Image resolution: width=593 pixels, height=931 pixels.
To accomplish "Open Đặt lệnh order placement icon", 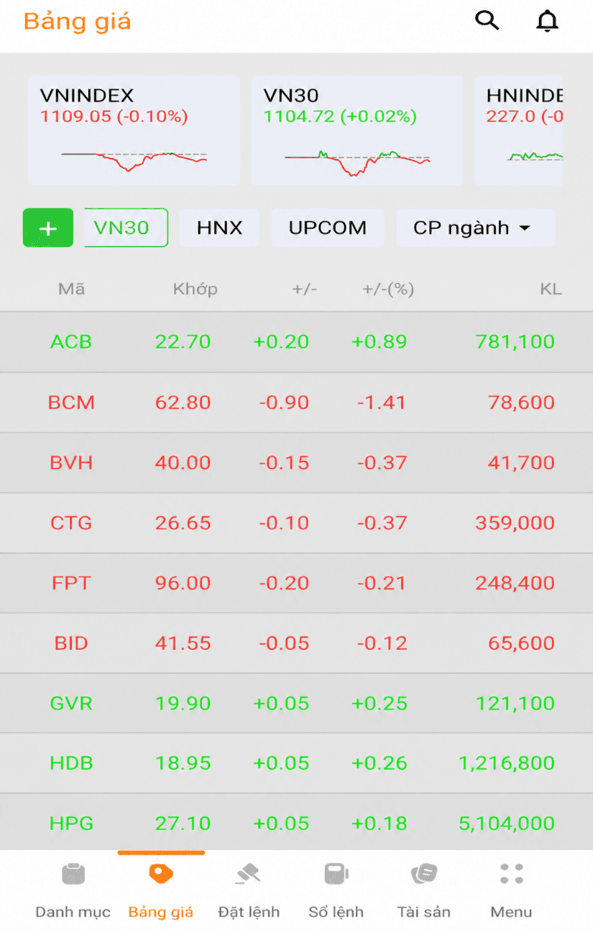I will (248, 874).
